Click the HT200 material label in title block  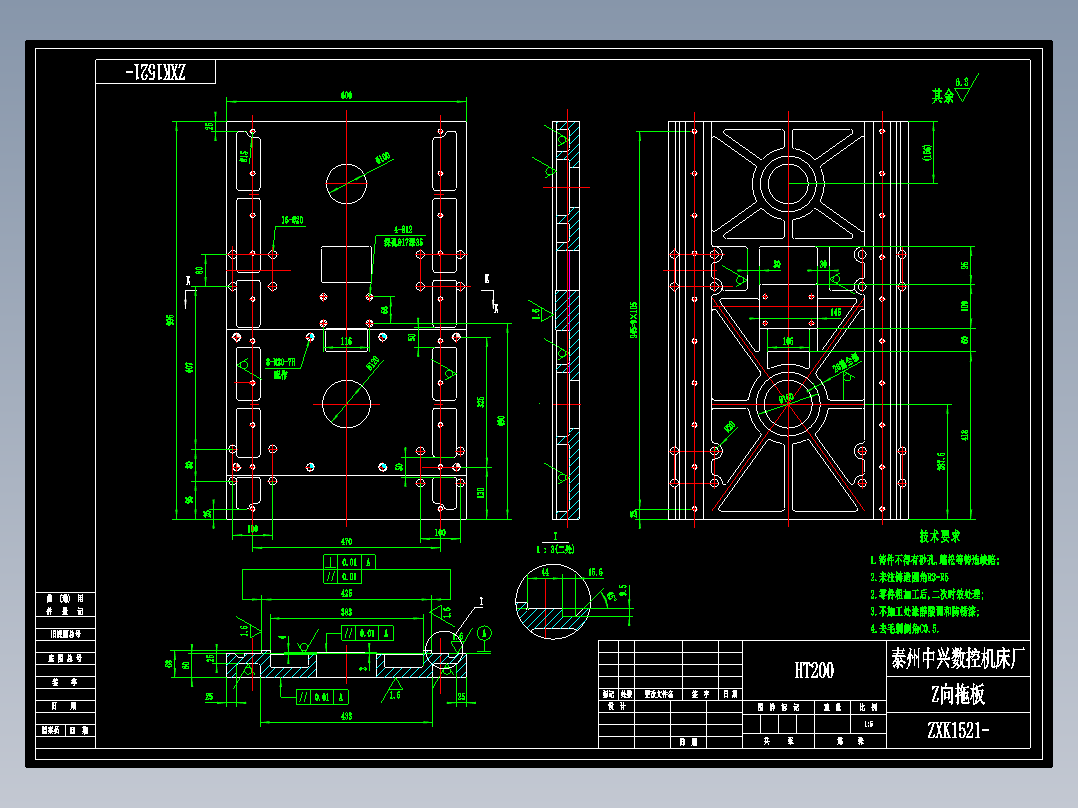point(814,670)
